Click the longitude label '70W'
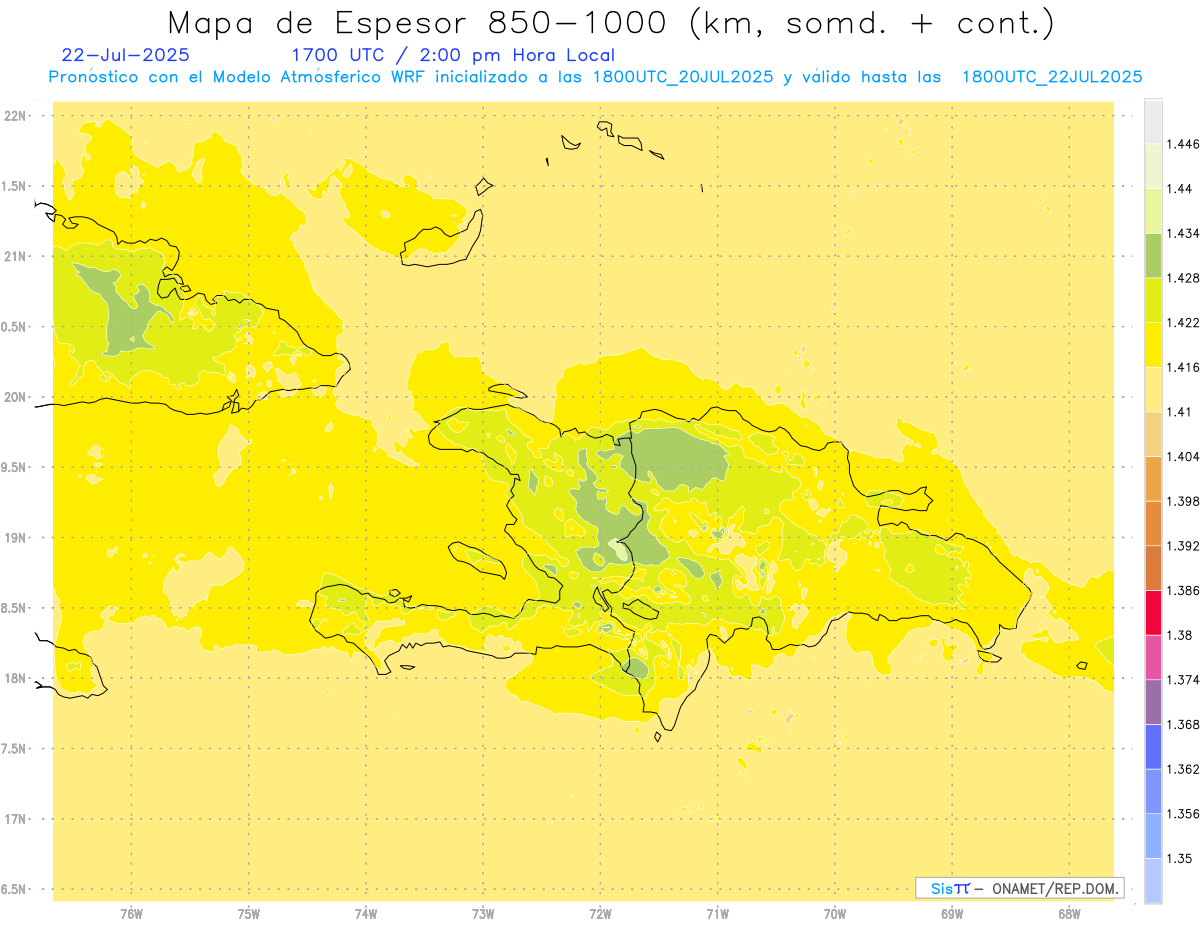1200x927 pixels. (x=835, y=913)
